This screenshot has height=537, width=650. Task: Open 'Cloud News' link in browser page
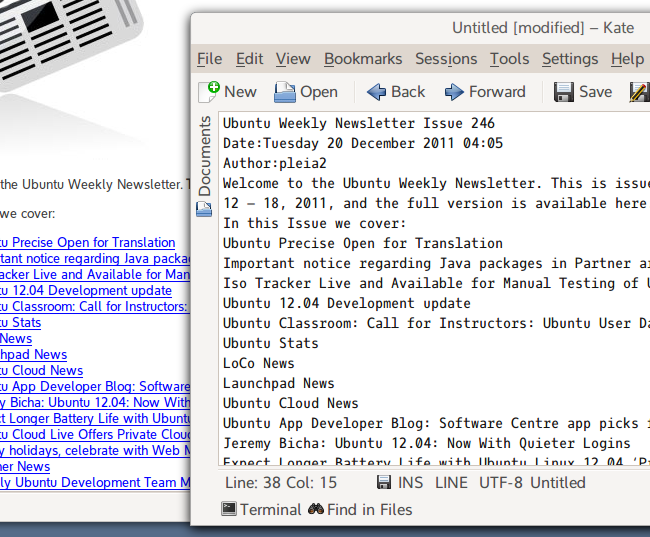(41, 370)
